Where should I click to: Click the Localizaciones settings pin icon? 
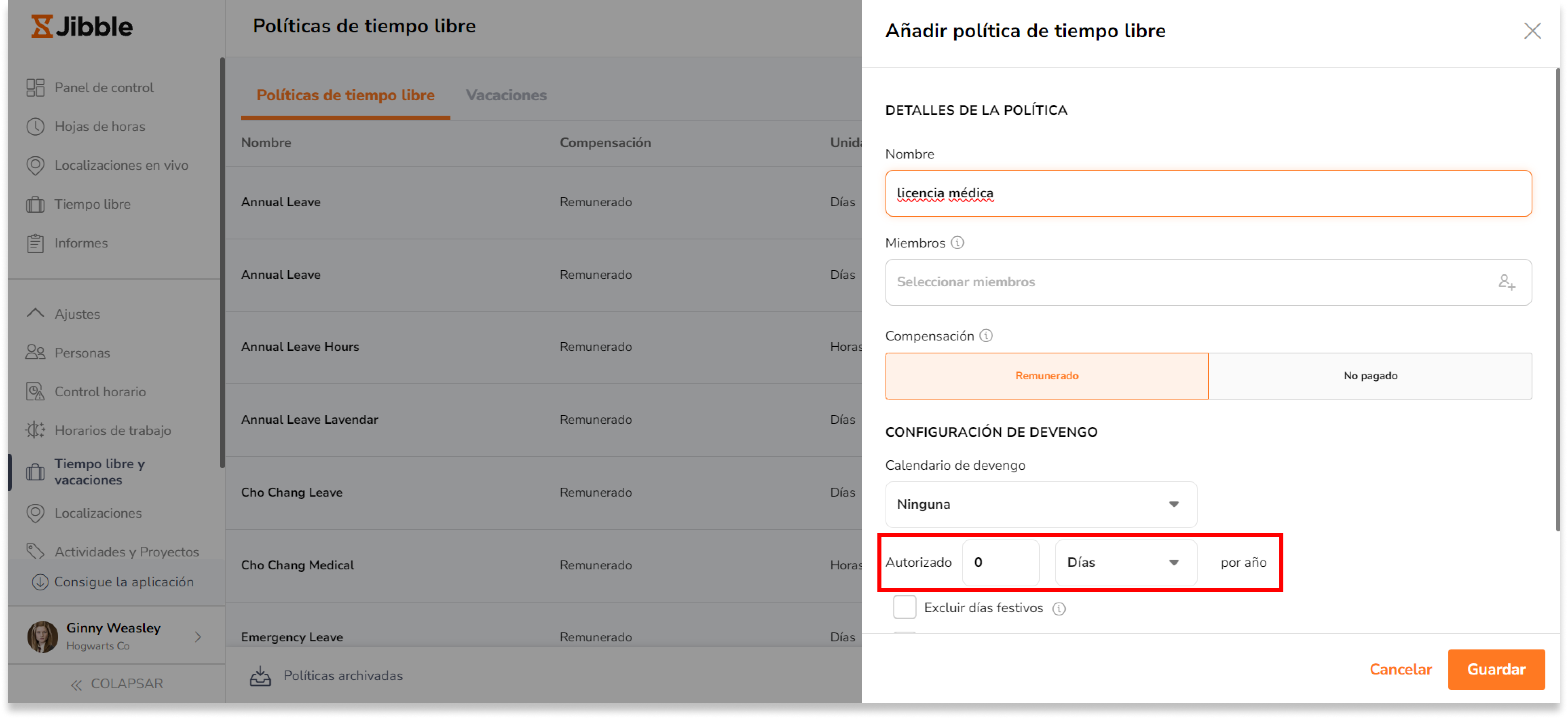[x=35, y=513]
